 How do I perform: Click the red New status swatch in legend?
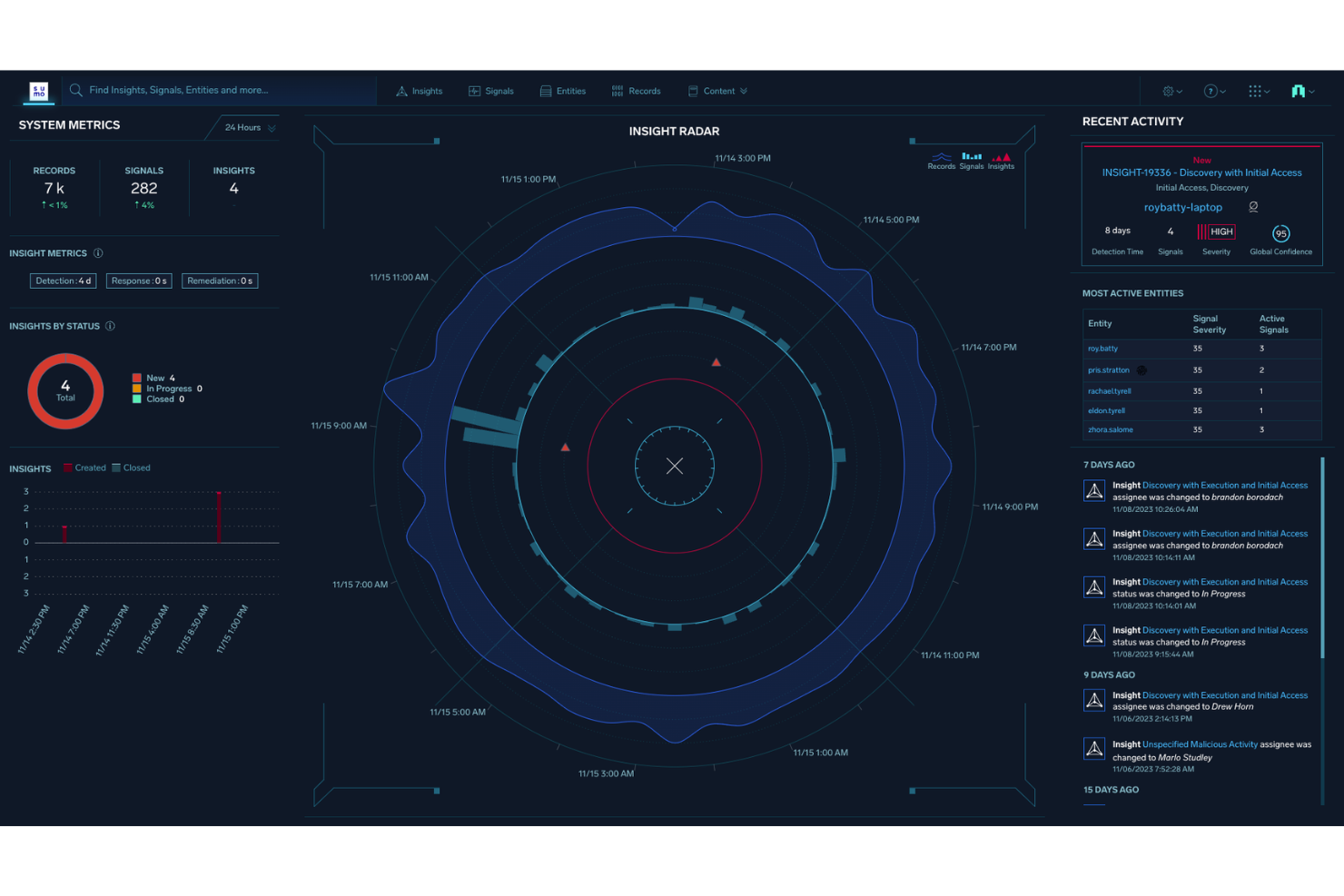coord(137,378)
